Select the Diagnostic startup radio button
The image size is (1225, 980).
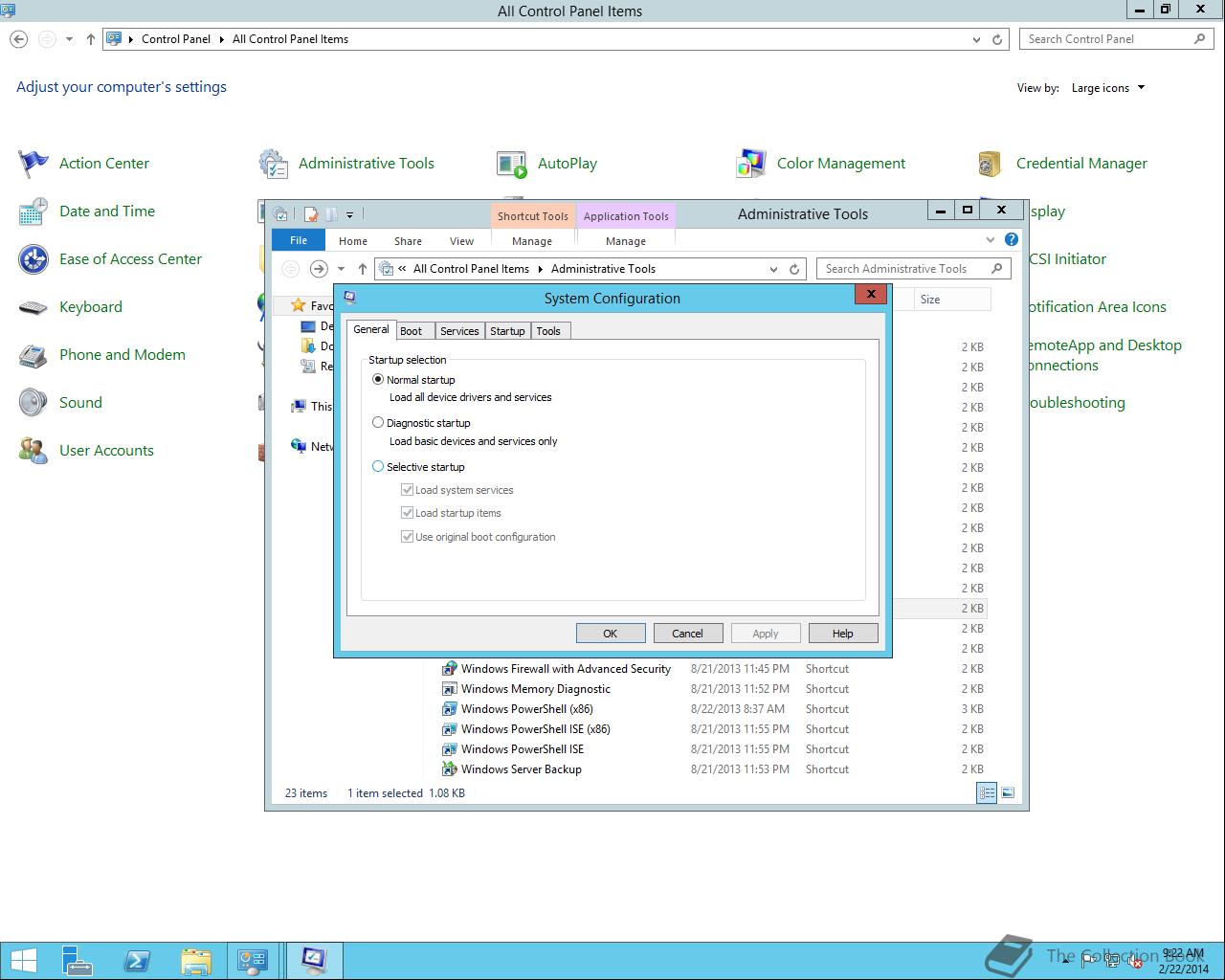click(378, 422)
